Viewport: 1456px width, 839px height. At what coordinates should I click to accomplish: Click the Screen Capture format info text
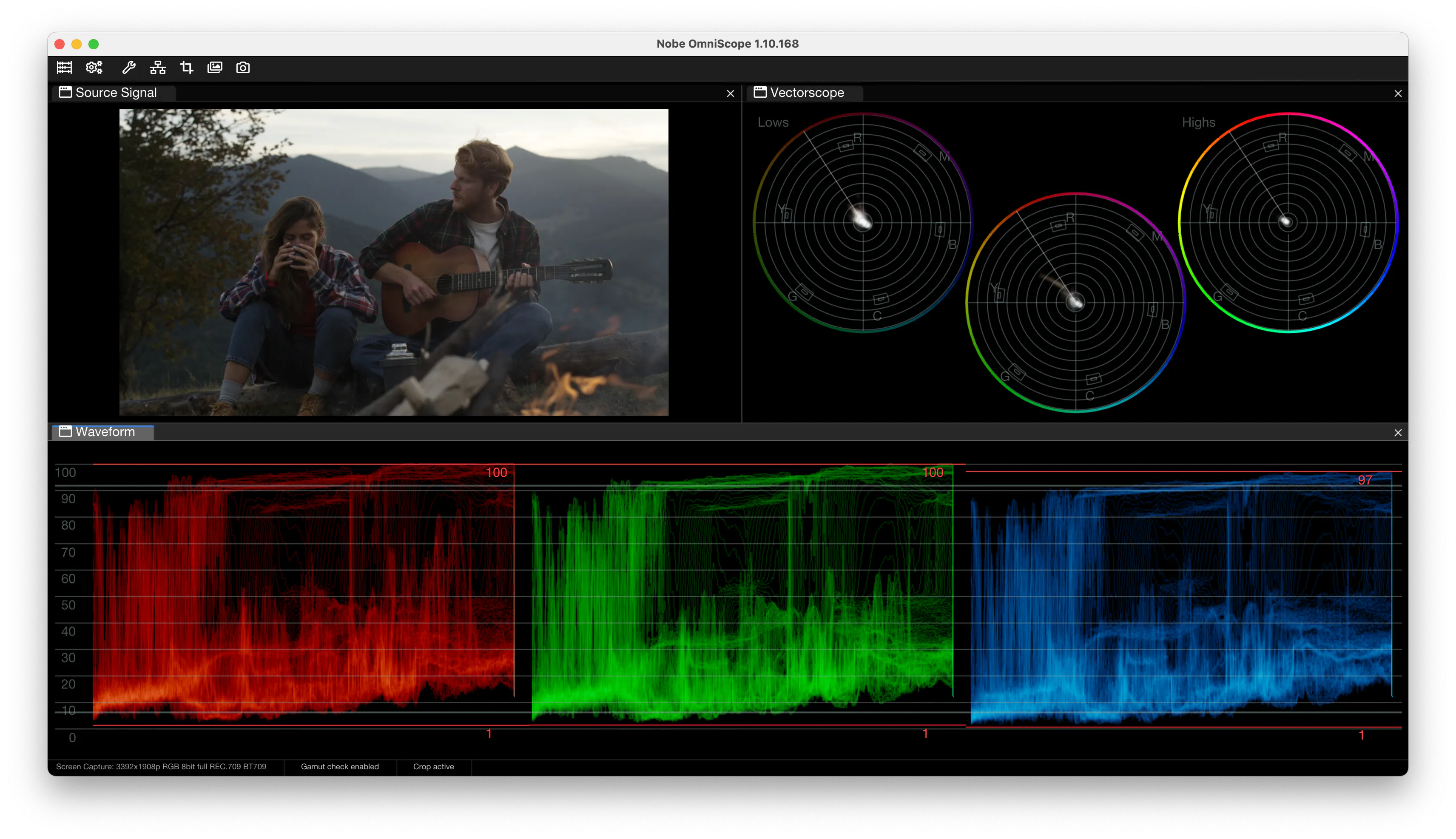161,766
